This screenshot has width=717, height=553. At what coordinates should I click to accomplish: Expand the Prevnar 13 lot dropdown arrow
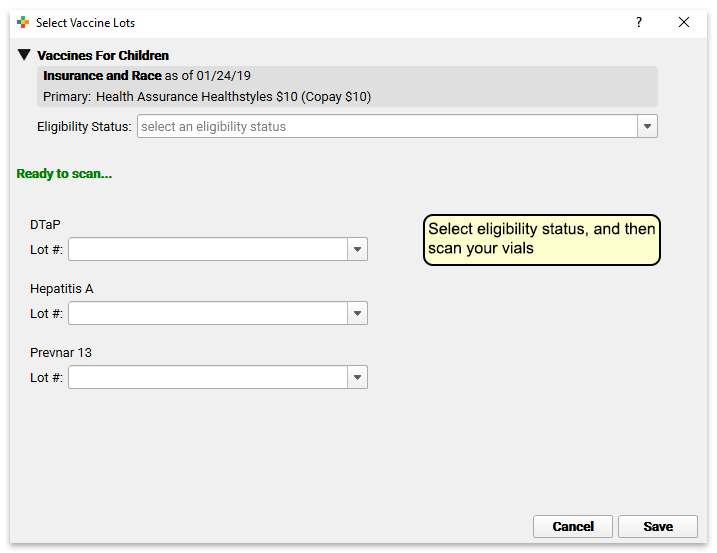[357, 377]
